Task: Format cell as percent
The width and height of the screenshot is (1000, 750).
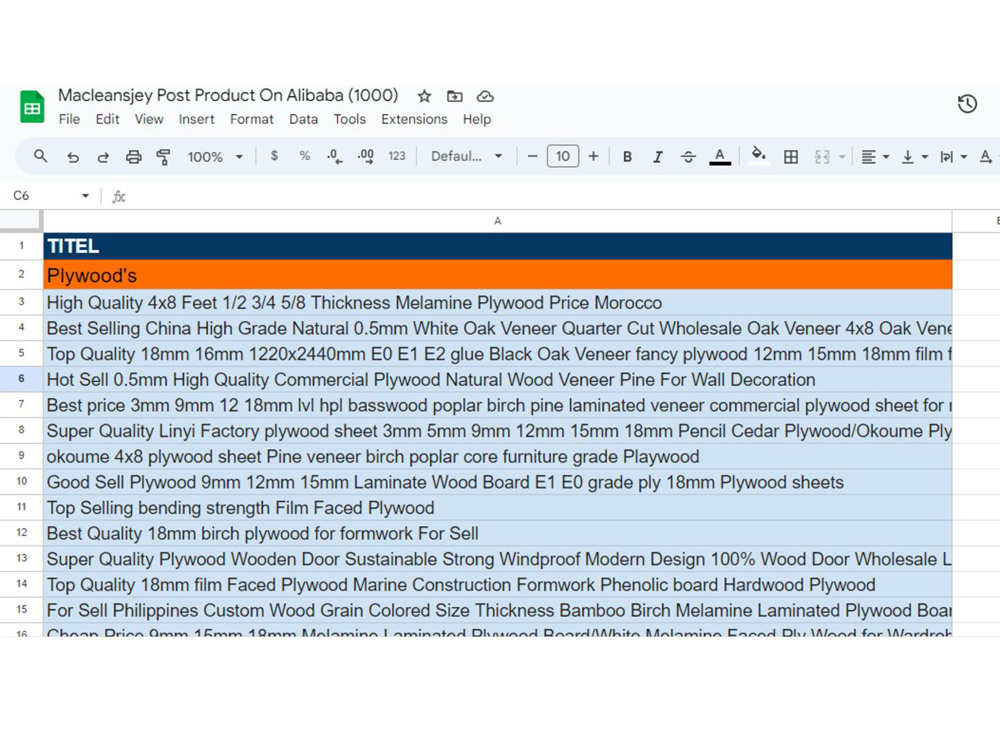Action: [x=305, y=156]
